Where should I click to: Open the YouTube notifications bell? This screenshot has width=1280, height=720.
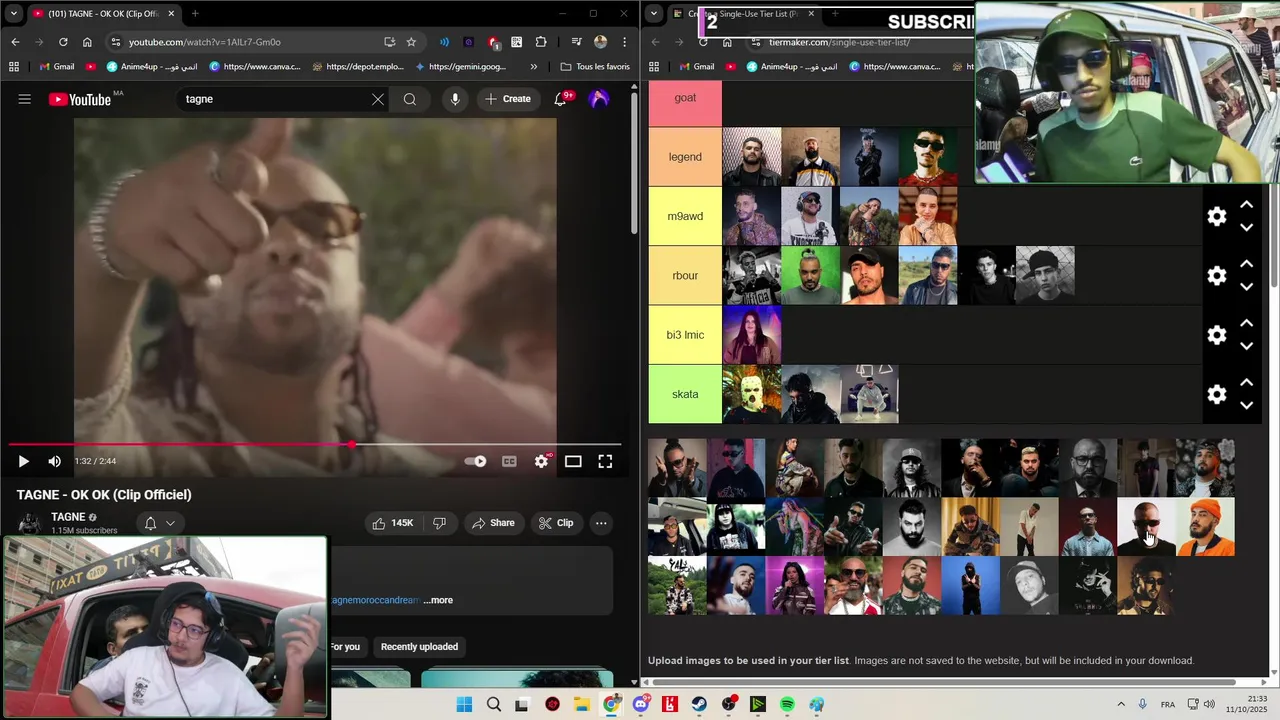tap(561, 99)
